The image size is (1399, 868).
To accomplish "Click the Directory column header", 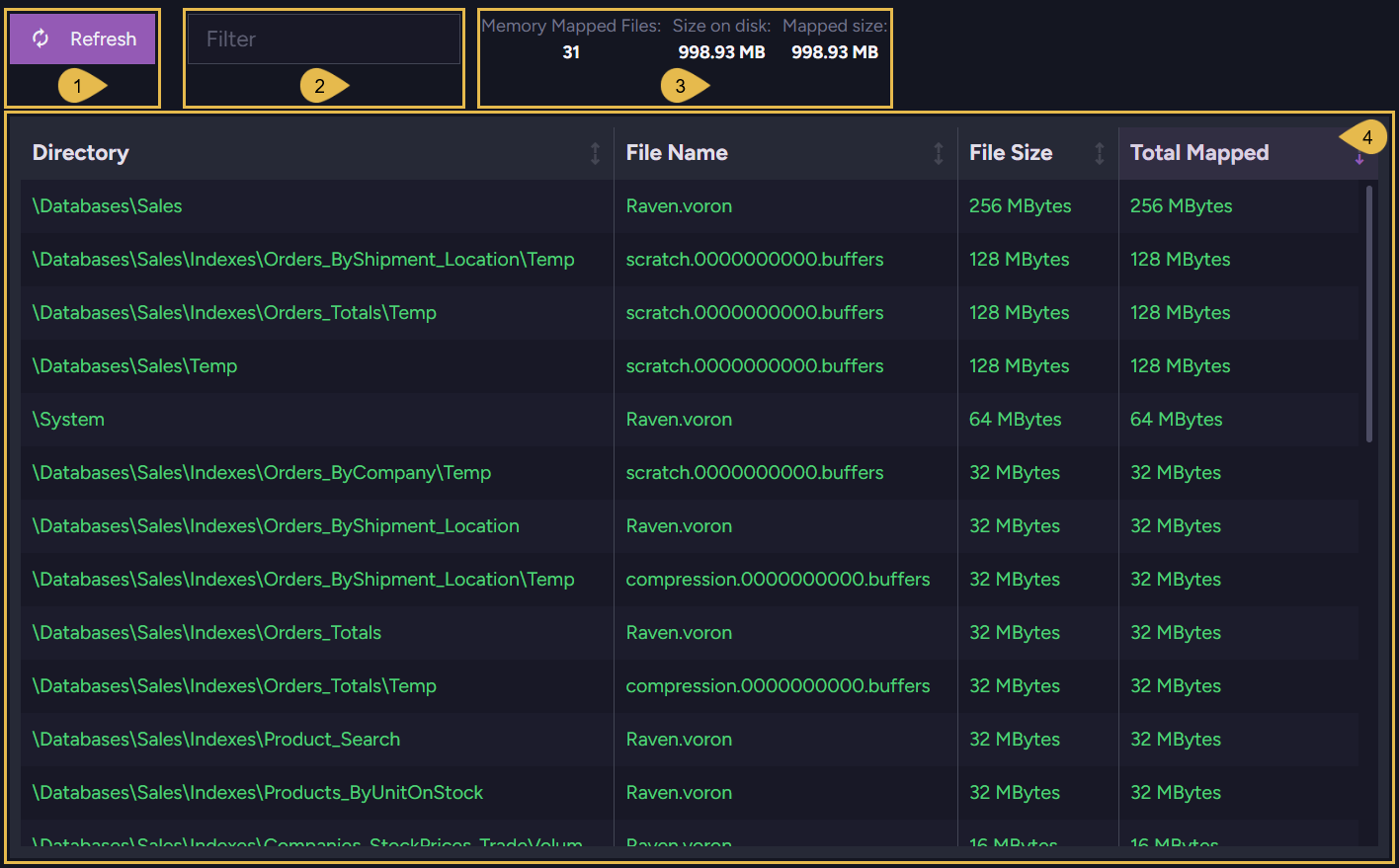I will tap(317, 153).
